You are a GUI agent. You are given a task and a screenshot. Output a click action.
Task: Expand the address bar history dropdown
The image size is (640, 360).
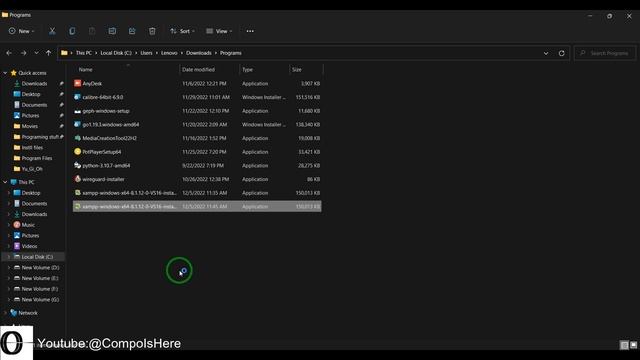tap(546, 53)
